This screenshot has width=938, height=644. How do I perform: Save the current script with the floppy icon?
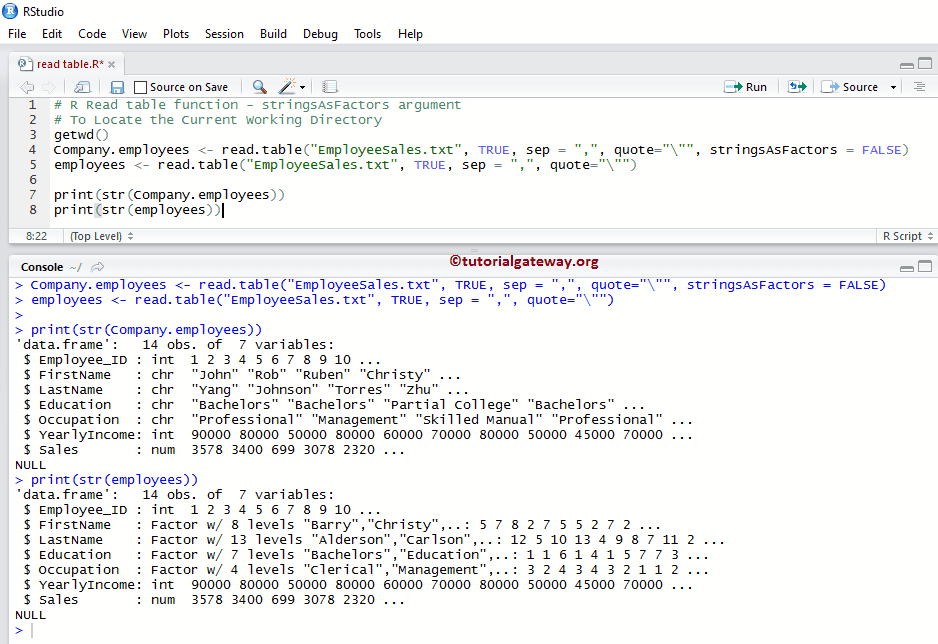117,87
